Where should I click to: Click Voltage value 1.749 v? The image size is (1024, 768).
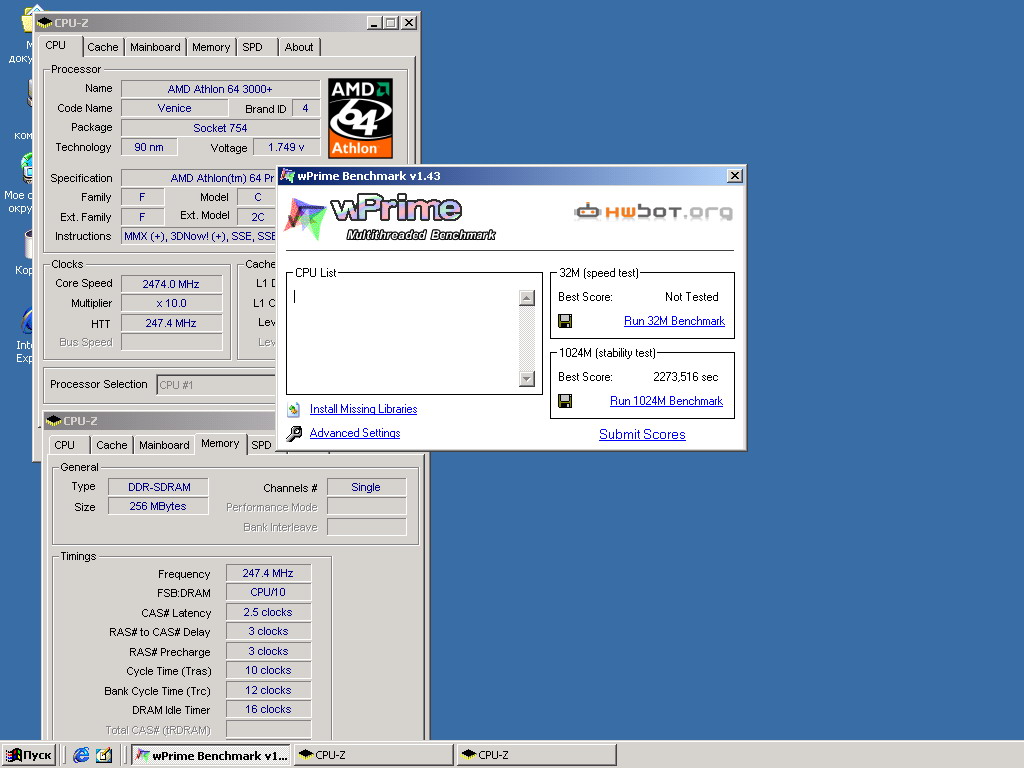tap(286, 148)
